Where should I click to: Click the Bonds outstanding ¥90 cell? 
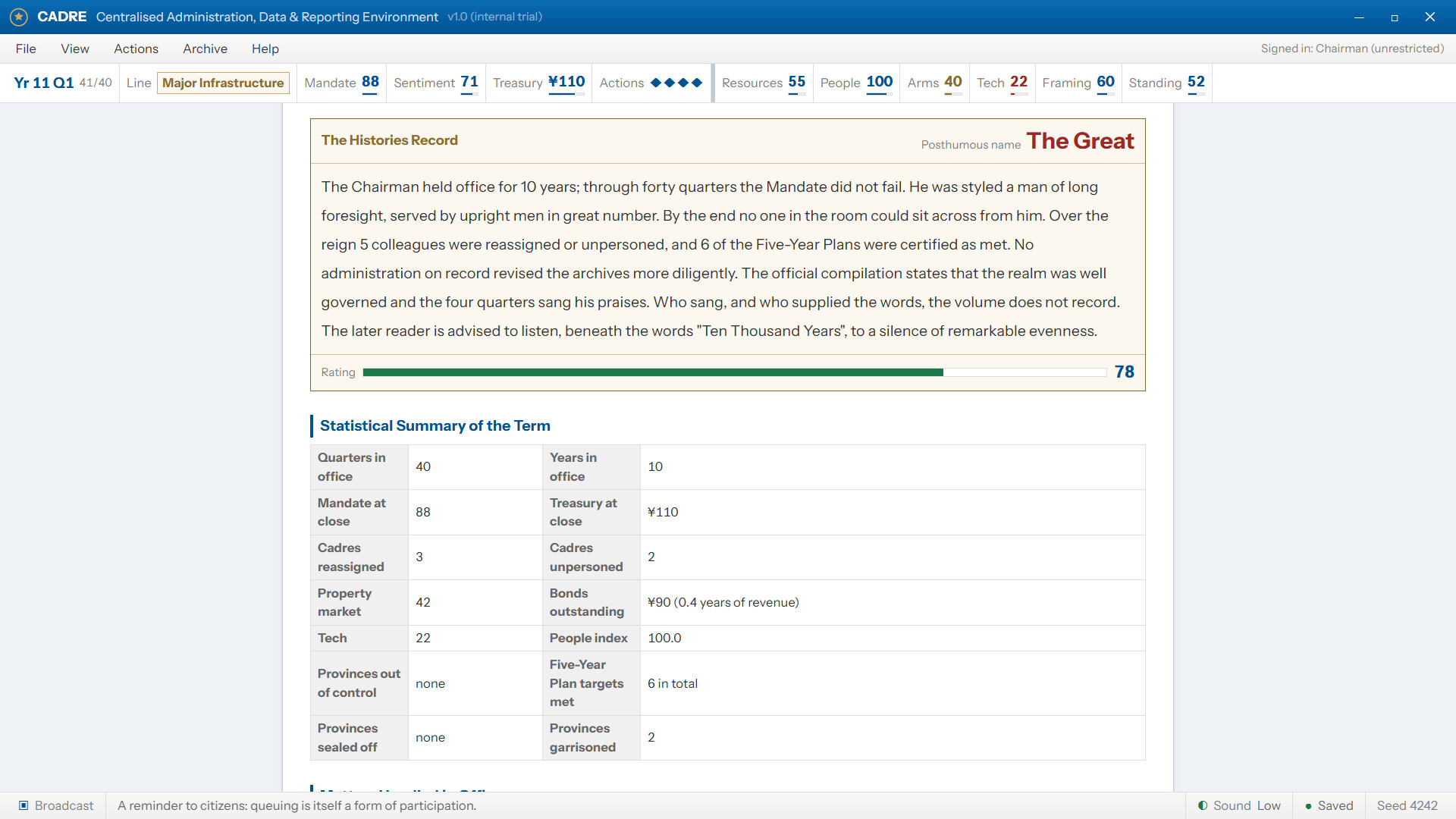[893, 602]
